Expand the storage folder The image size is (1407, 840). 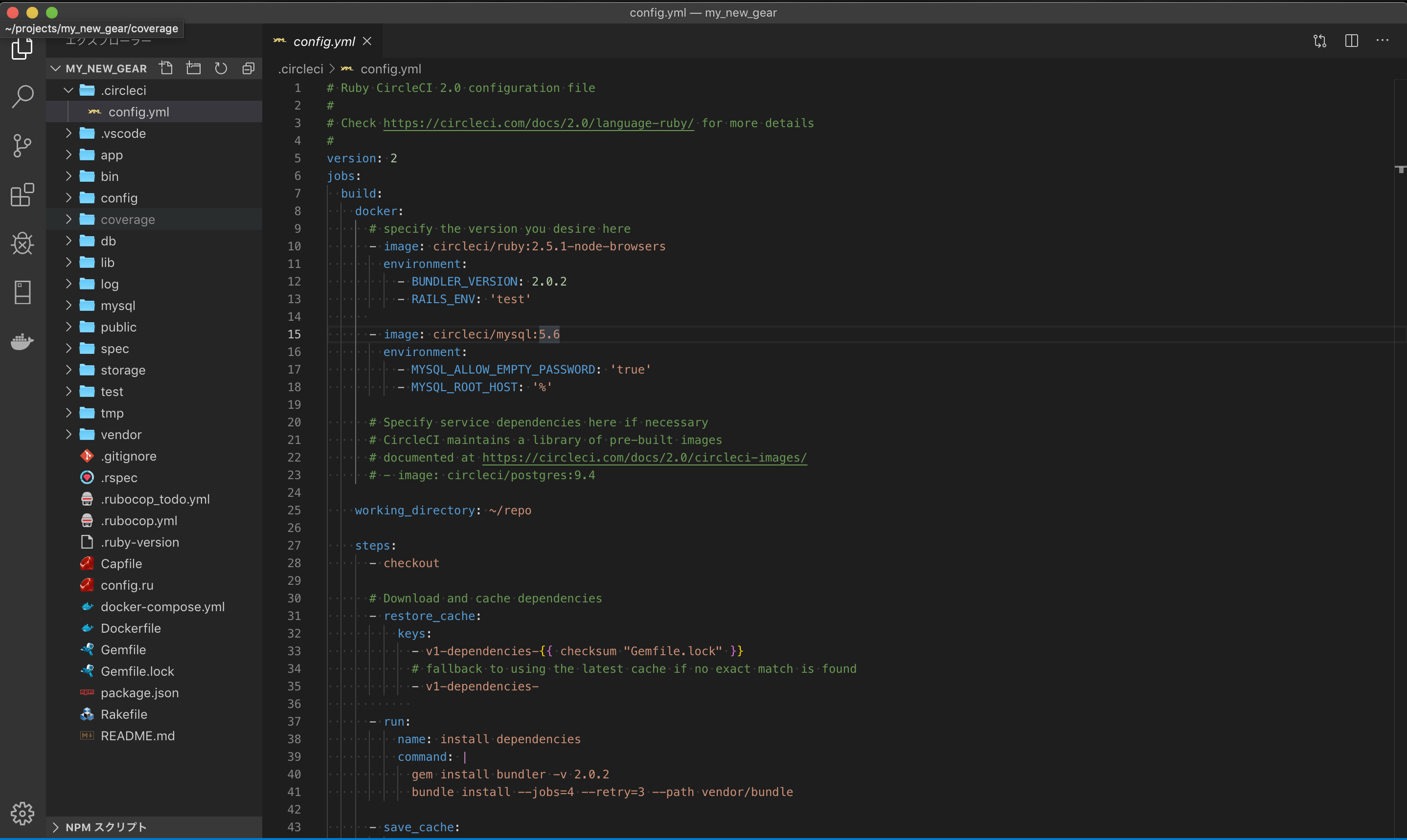68,370
